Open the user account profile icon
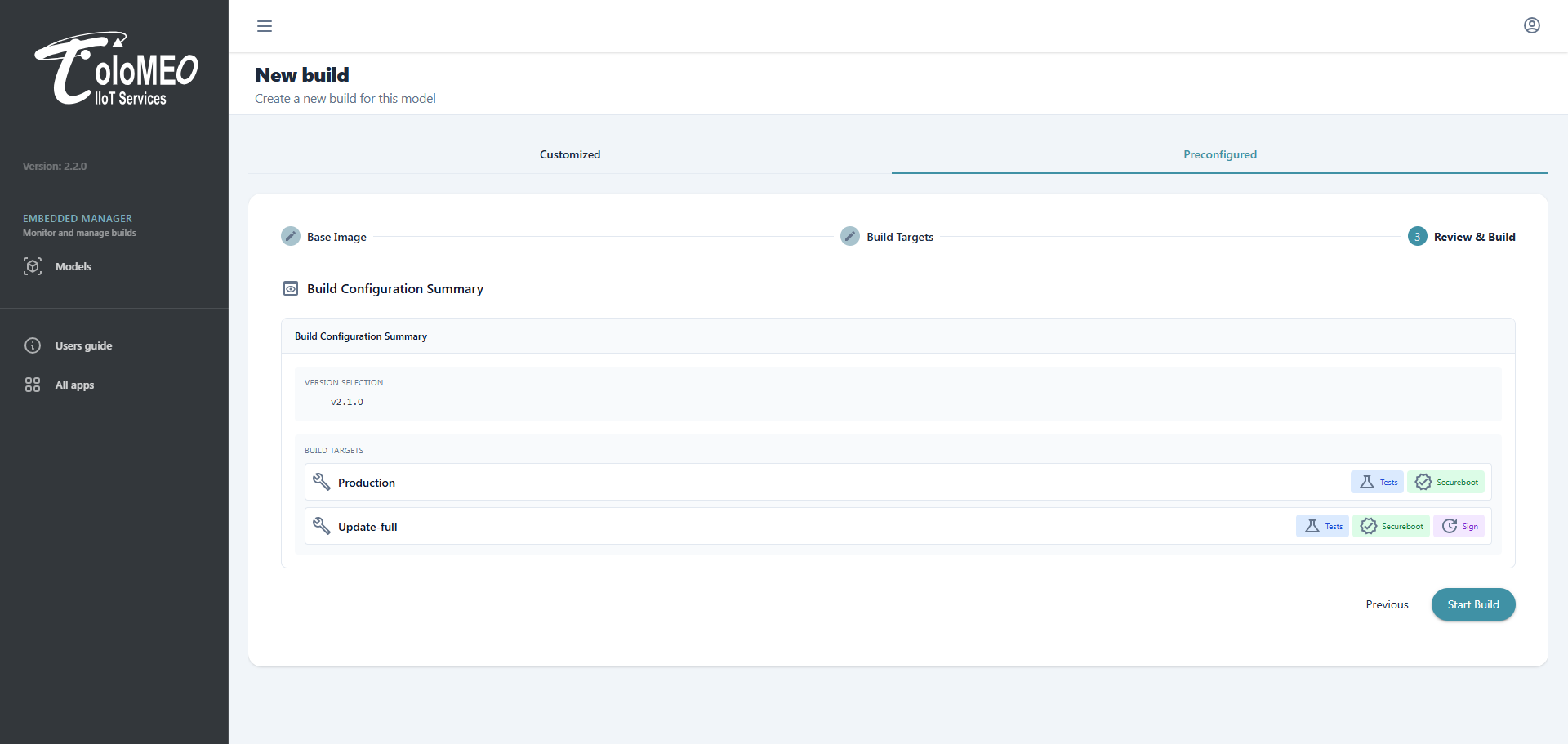This screenshot has height=744, width=1568. tap(1531, 25)
